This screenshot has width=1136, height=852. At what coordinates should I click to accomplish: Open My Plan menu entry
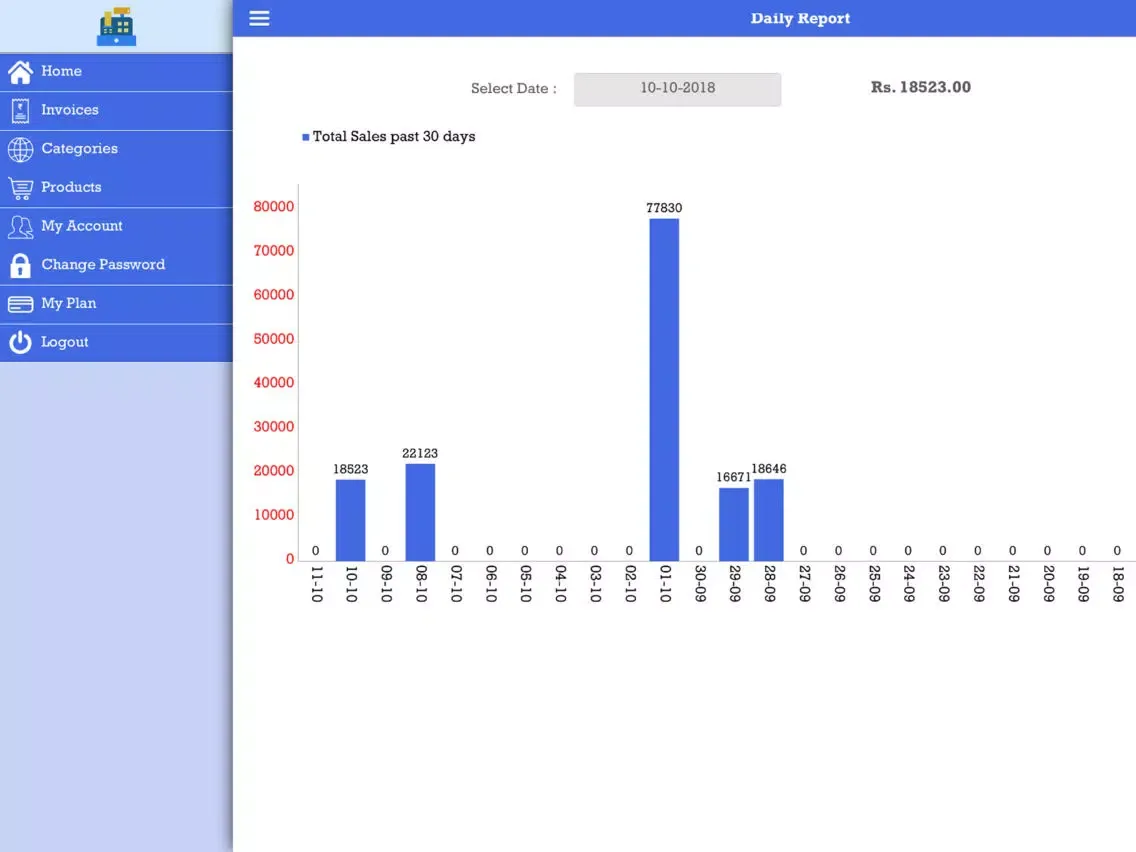pos(116,304)
